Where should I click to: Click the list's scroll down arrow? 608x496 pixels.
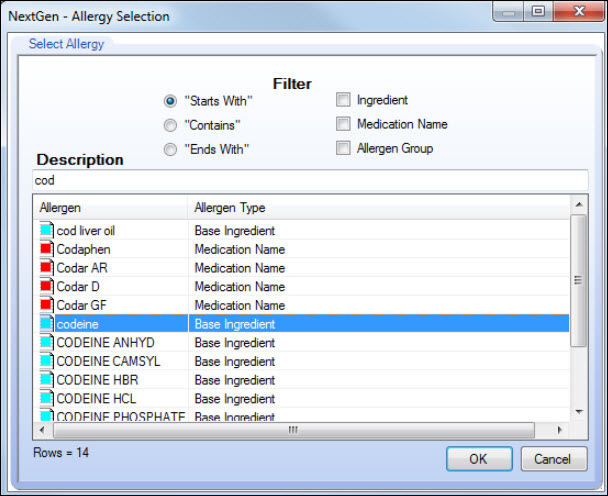[x=579, y=412]
